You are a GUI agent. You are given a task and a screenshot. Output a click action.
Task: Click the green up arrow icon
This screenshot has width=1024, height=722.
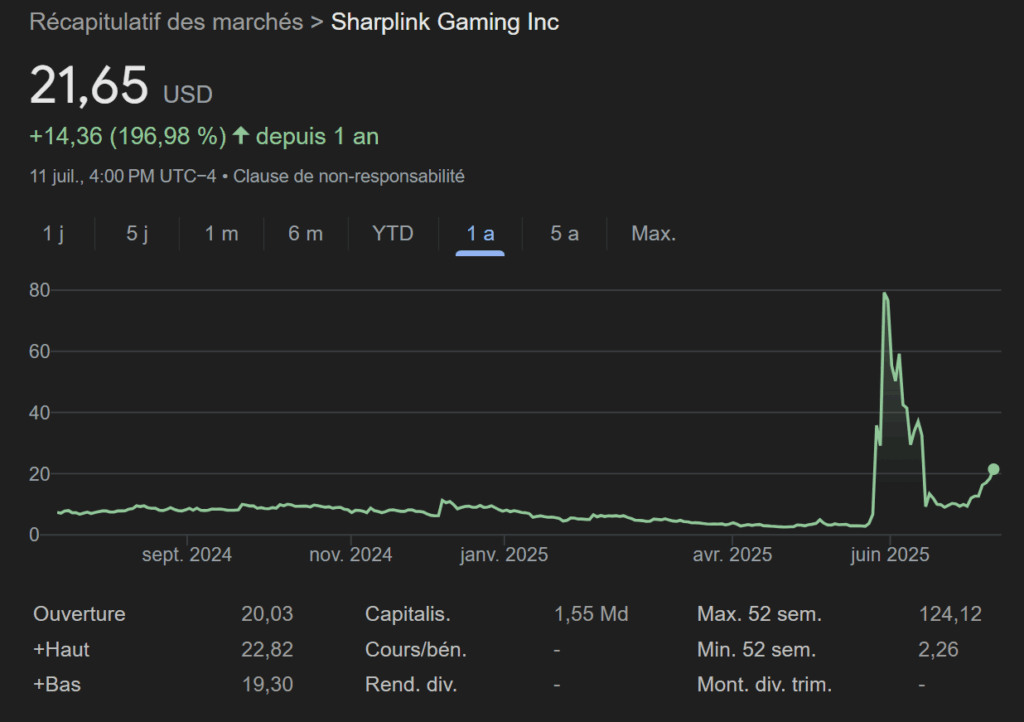point(241,136)
